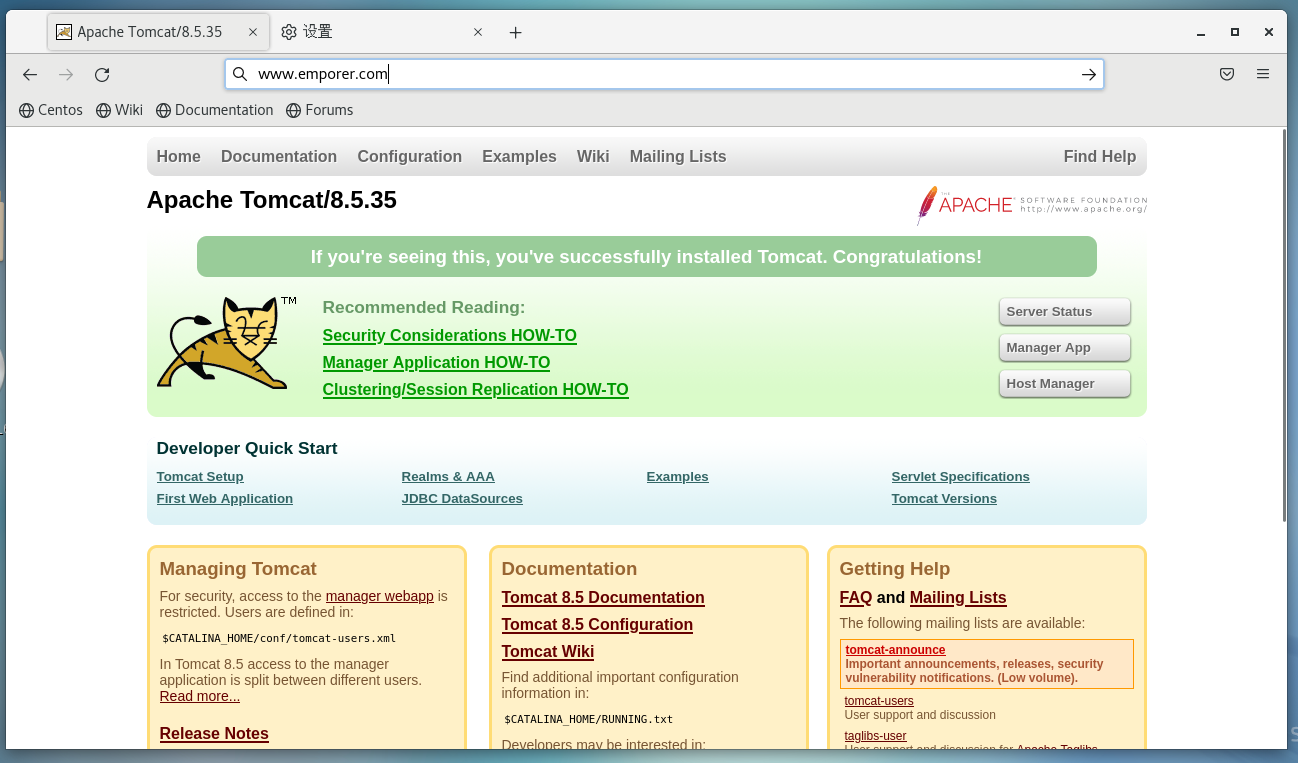The image size is (1298, 763).
Task: Open the Pocket save icon
Action: [1227, 74]
